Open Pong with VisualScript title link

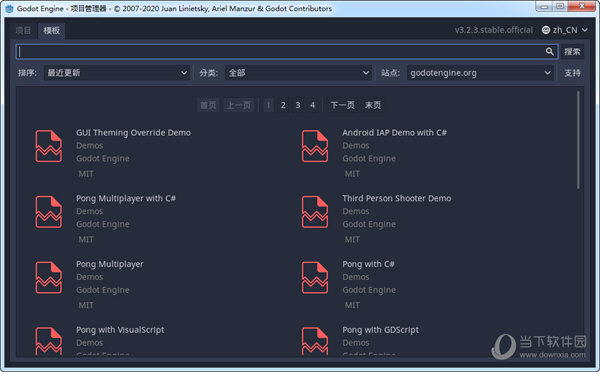point(120,330)
